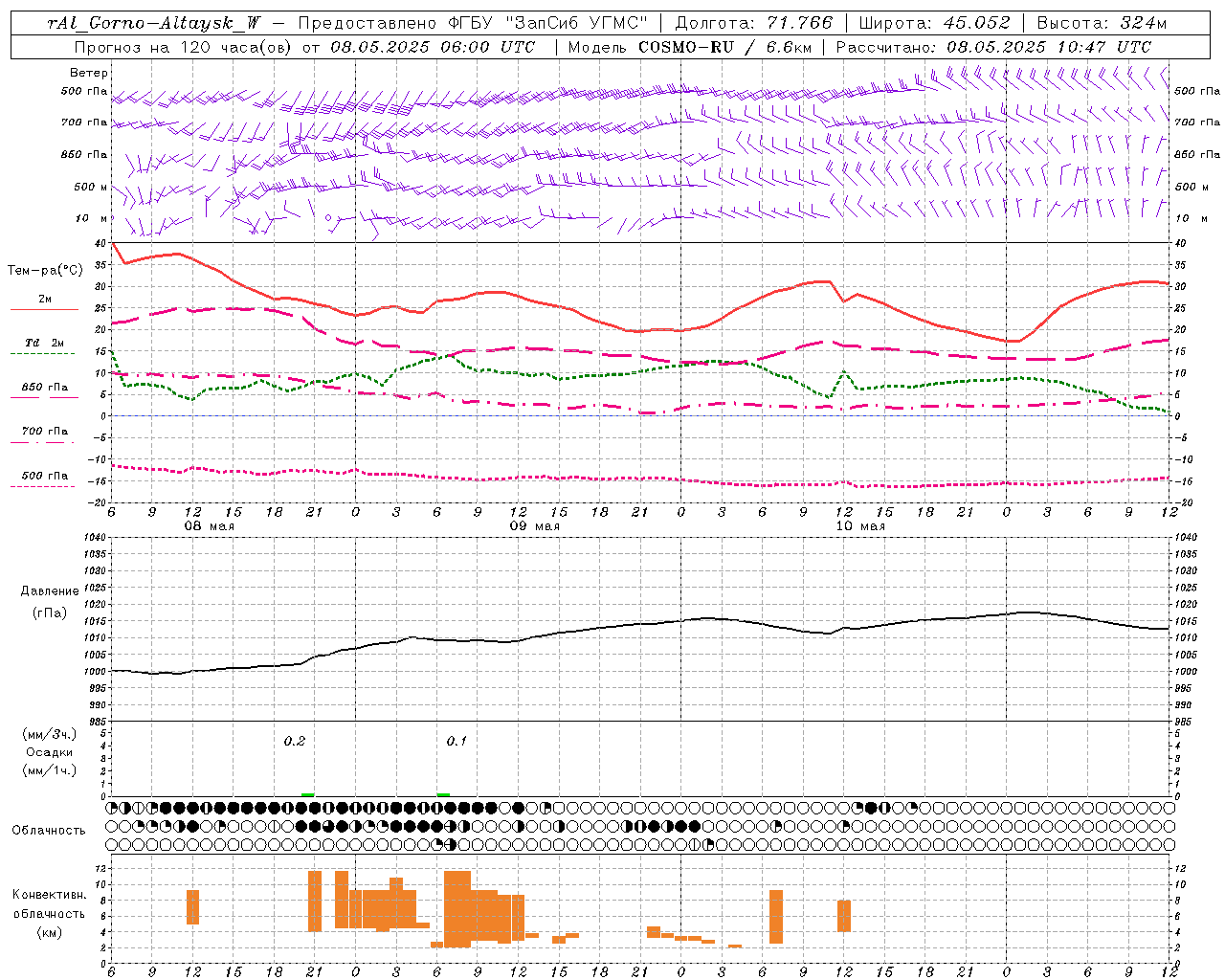Click the 0.2 precipitation amount value
1225x980 pixels.
point(295,742)
